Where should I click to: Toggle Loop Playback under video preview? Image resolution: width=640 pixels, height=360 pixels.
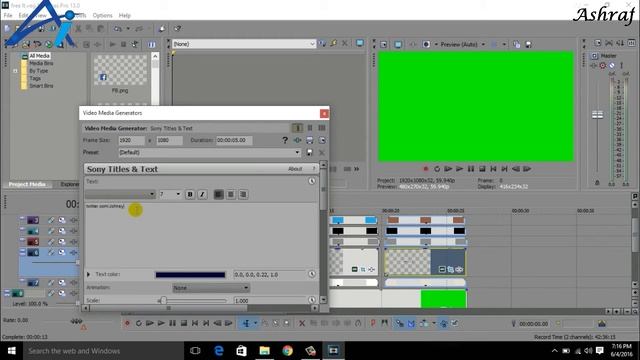coord(437,169)
